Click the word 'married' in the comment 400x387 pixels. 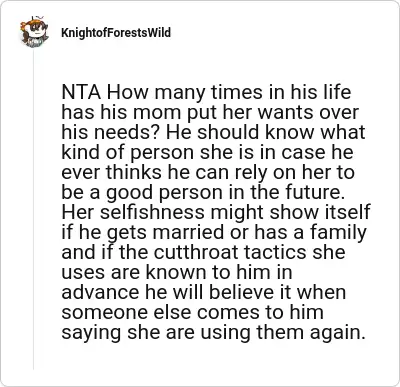(188, 232)
